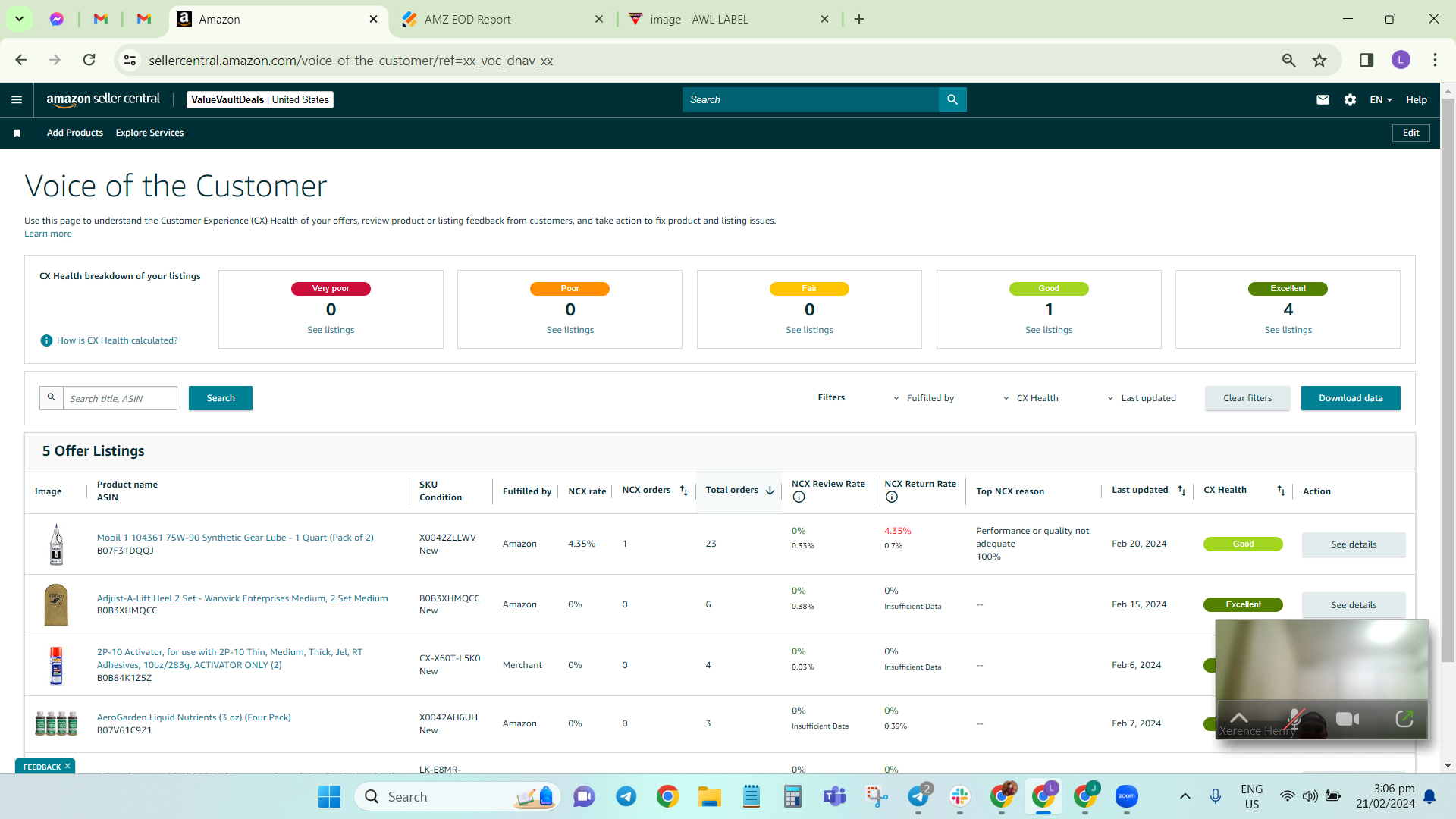Open Add Products menu item
Image resolution: width=1456 pixels, height=819 pixels.
pyautogui.click(x=75, y=133)
